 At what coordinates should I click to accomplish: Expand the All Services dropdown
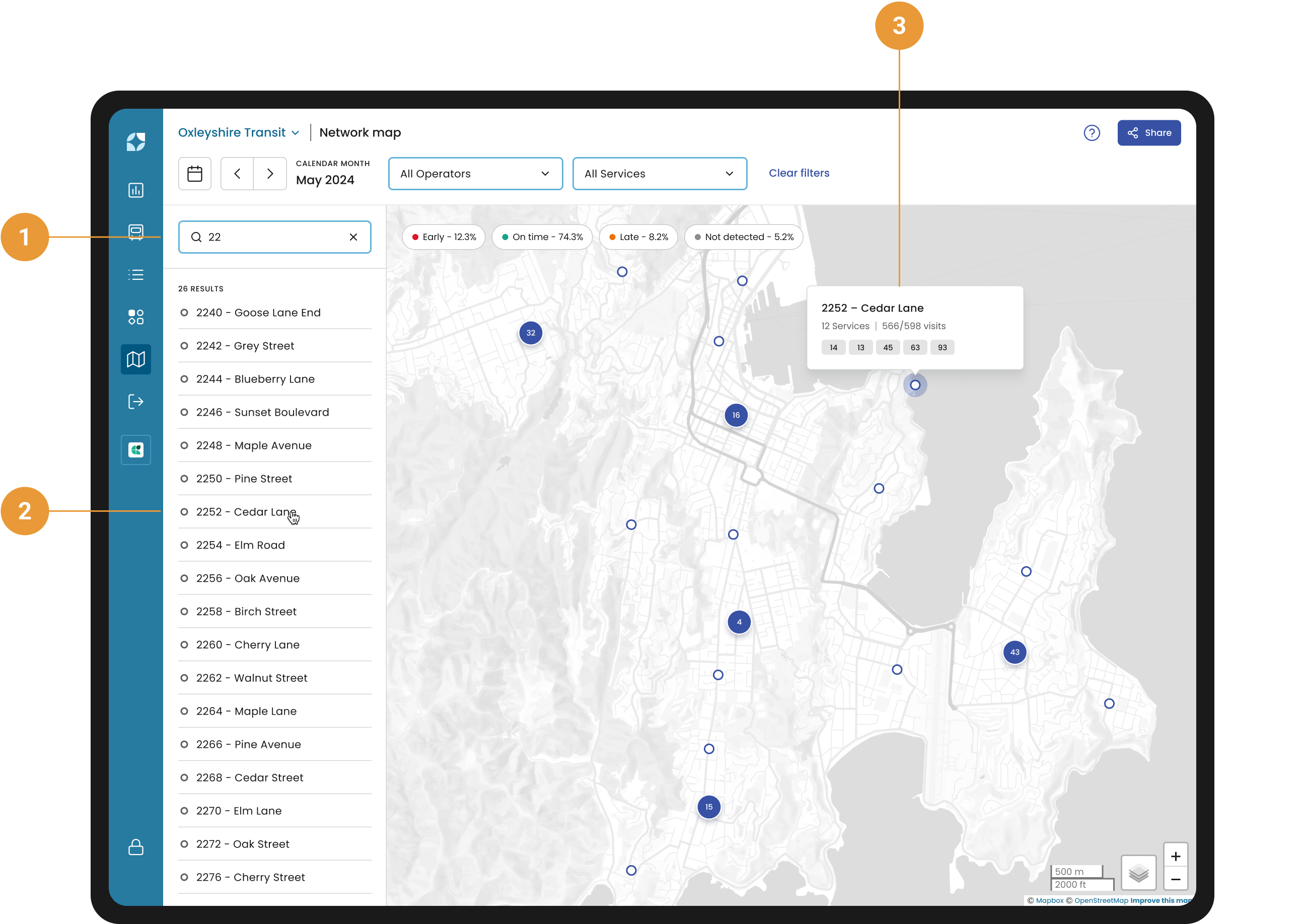pos(659,174)
